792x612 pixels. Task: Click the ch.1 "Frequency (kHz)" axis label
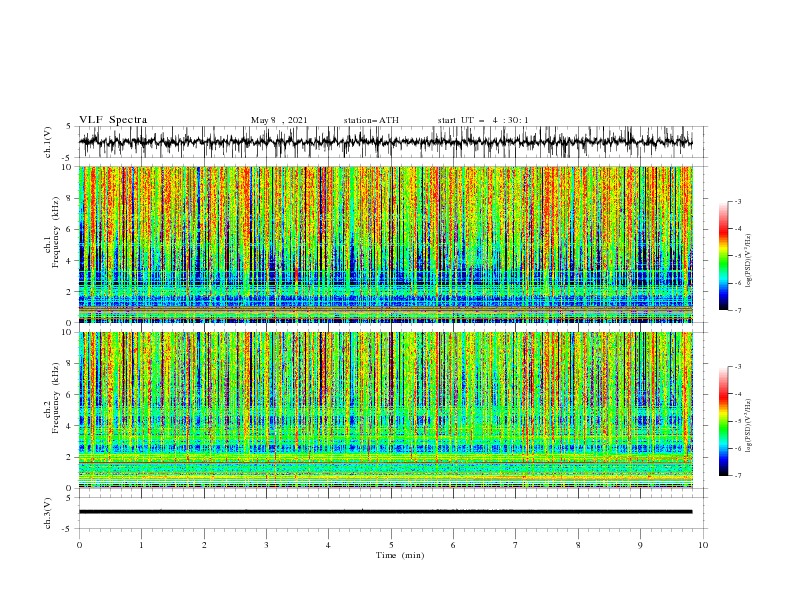pyautogui.click(x=56, y=231)
